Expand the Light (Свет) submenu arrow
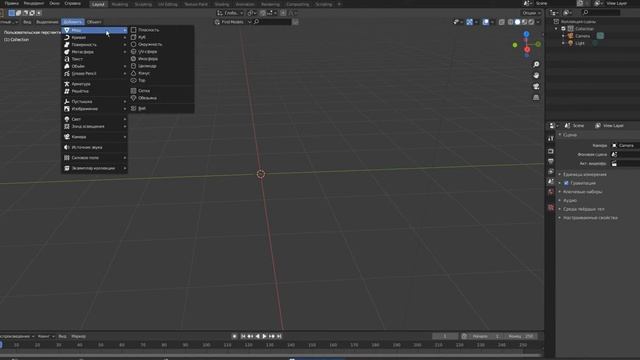 [x=125, y=119]
